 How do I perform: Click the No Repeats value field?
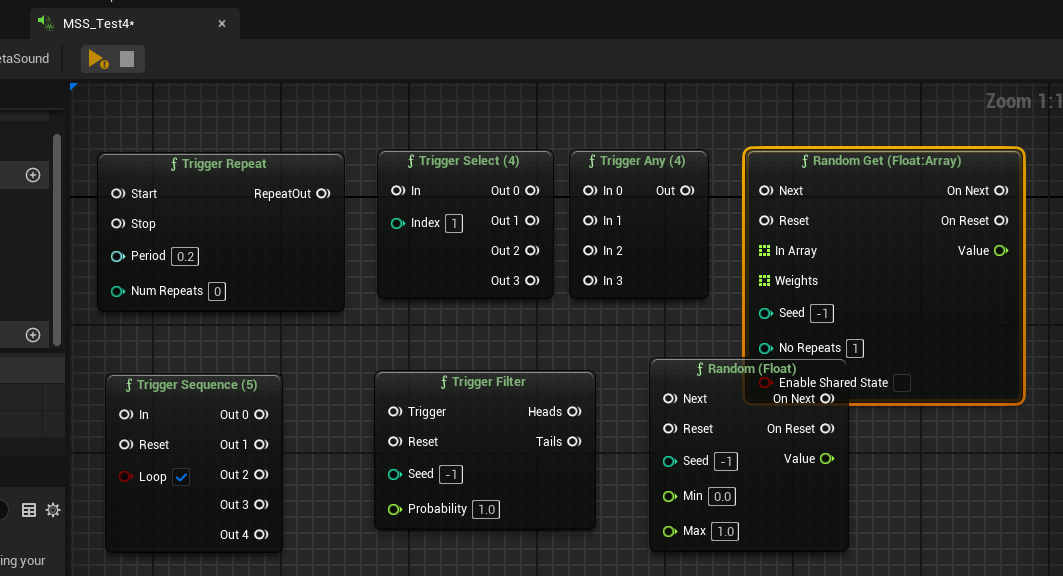coord(855,348)
